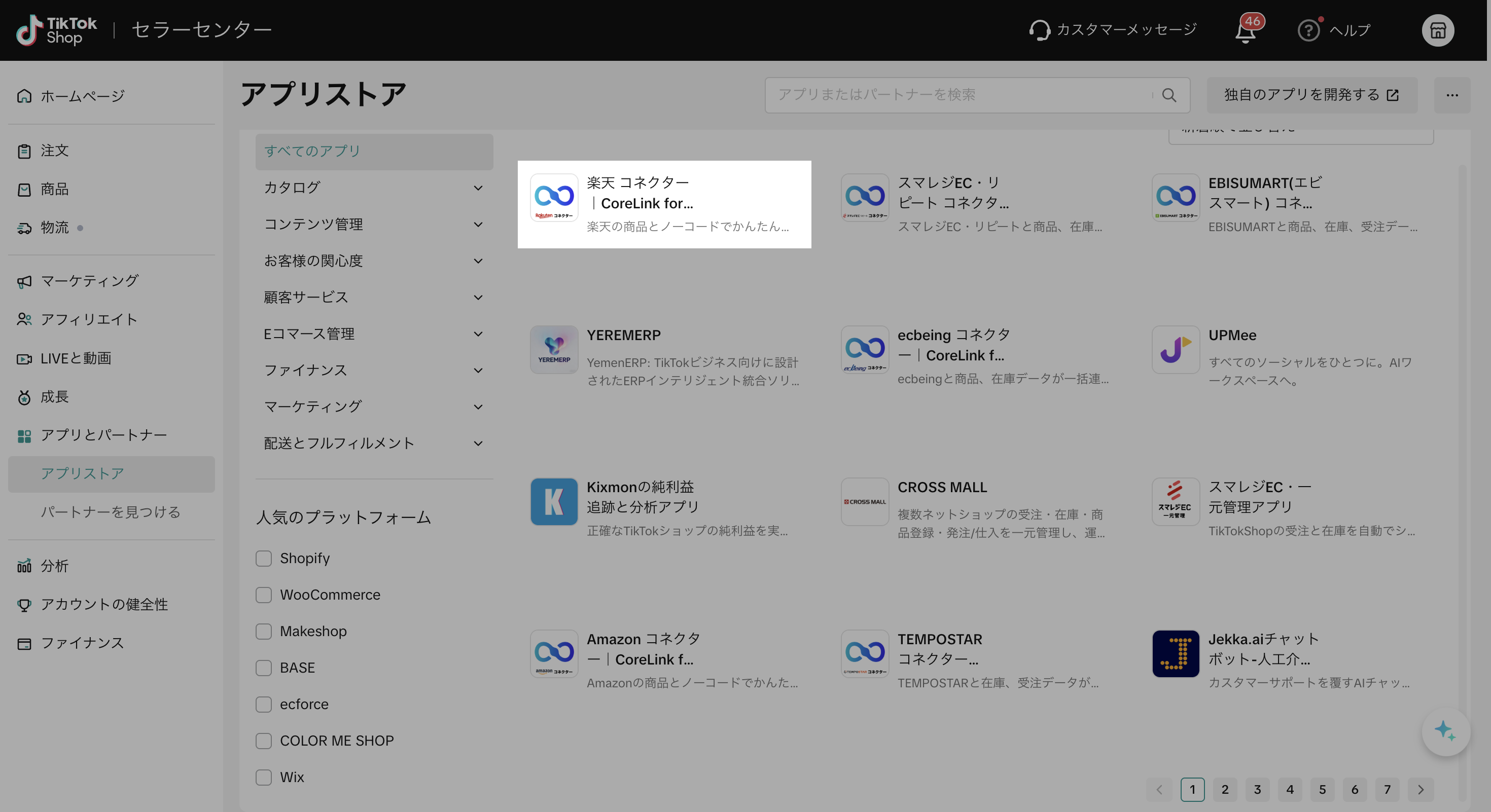Open the shop profile avatar icon

click(1438, 30)
